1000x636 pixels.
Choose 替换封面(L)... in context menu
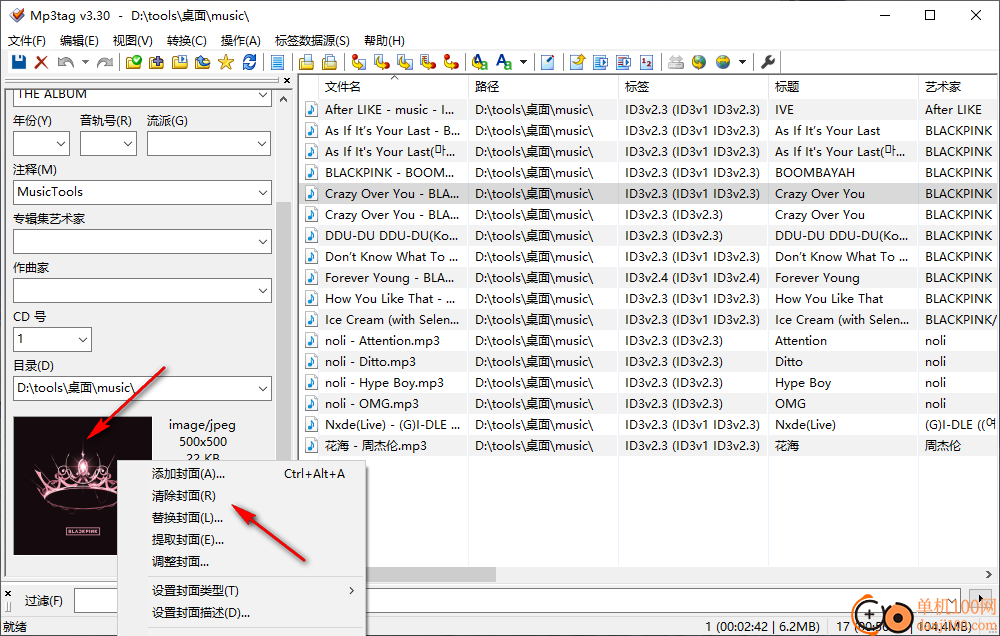point(242,518)
